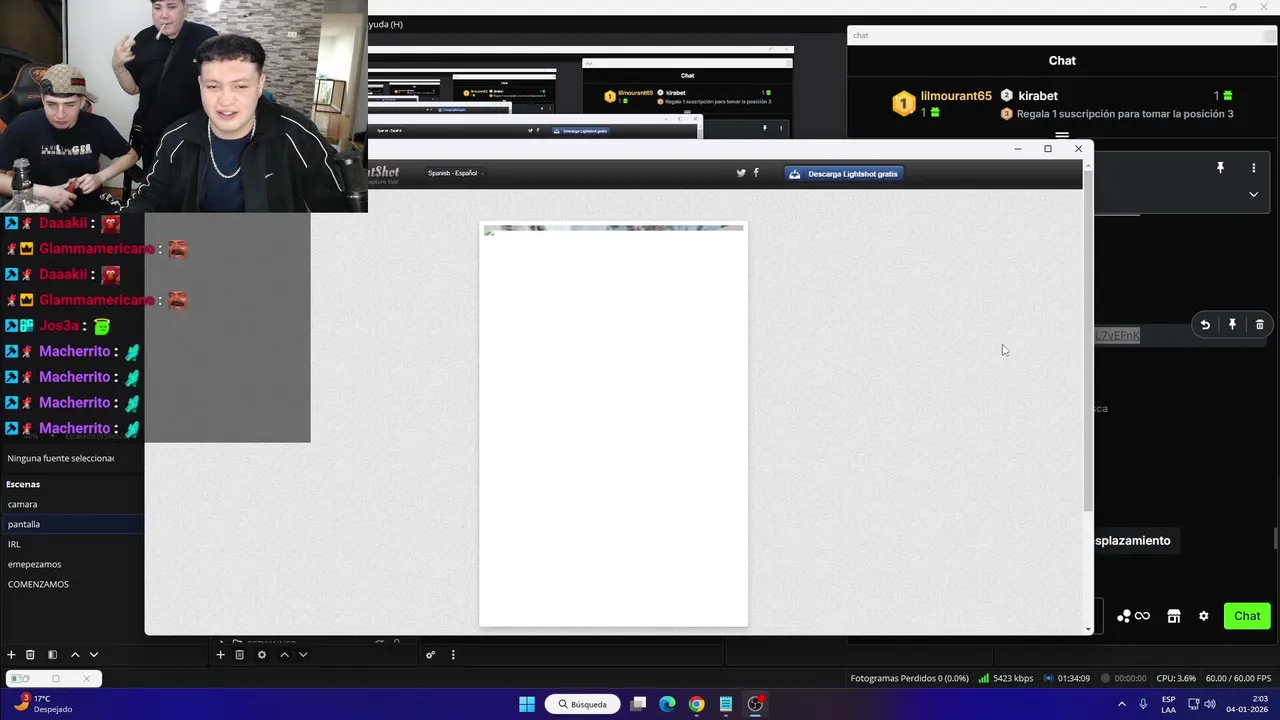
Task: Click the Facebook icon in Lightshot header
Action: tap(756, 173)
